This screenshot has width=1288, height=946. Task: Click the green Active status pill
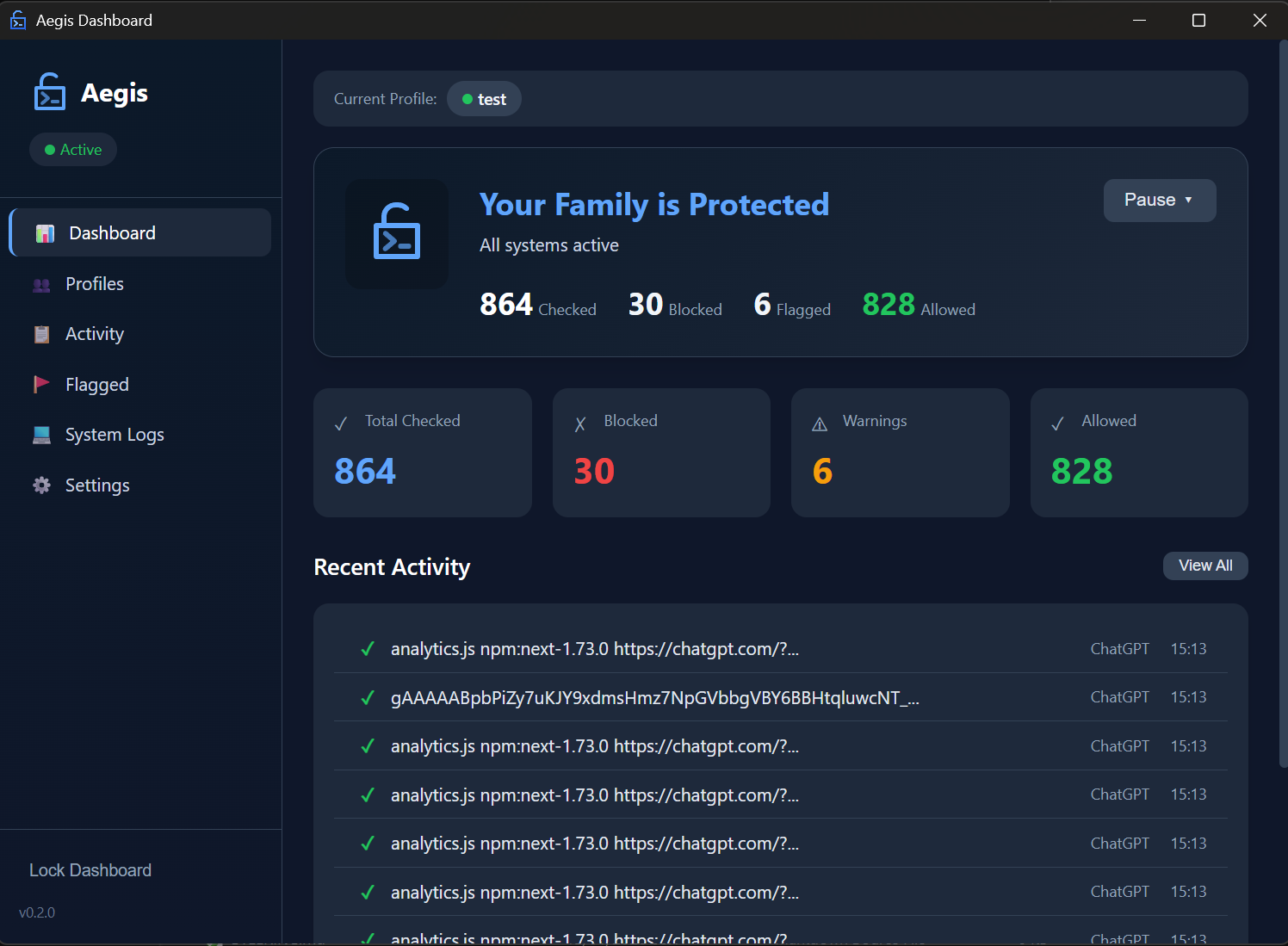73,149
